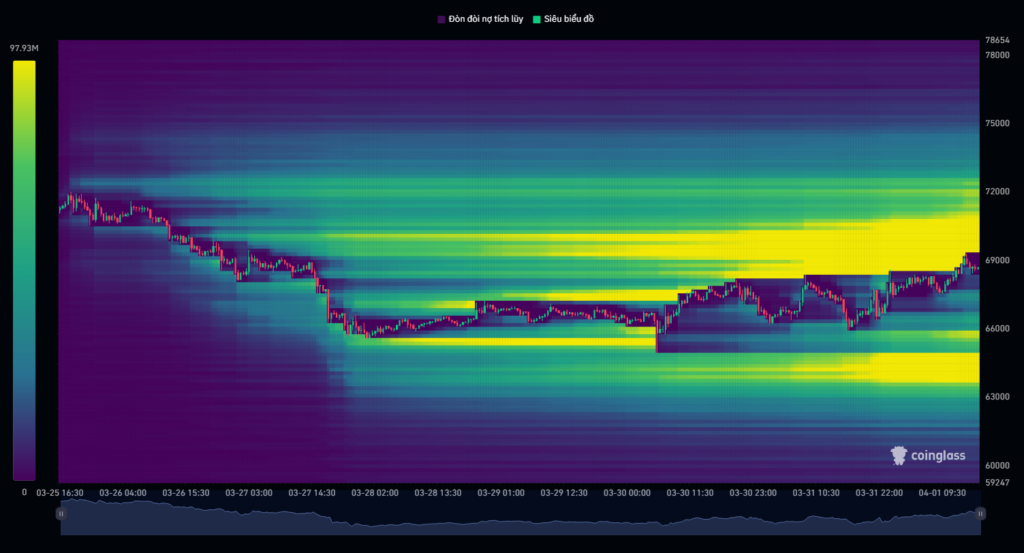Click the 'Siêu biểu đồ' legend label
The image size is (1024, 553).
tap(569, 19)
